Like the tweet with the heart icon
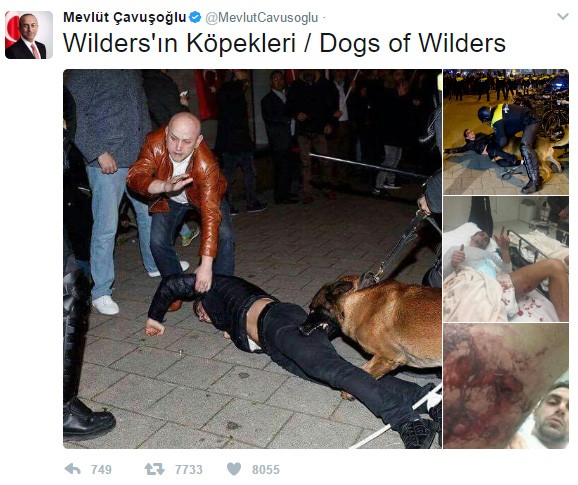 tap(234, 469)
